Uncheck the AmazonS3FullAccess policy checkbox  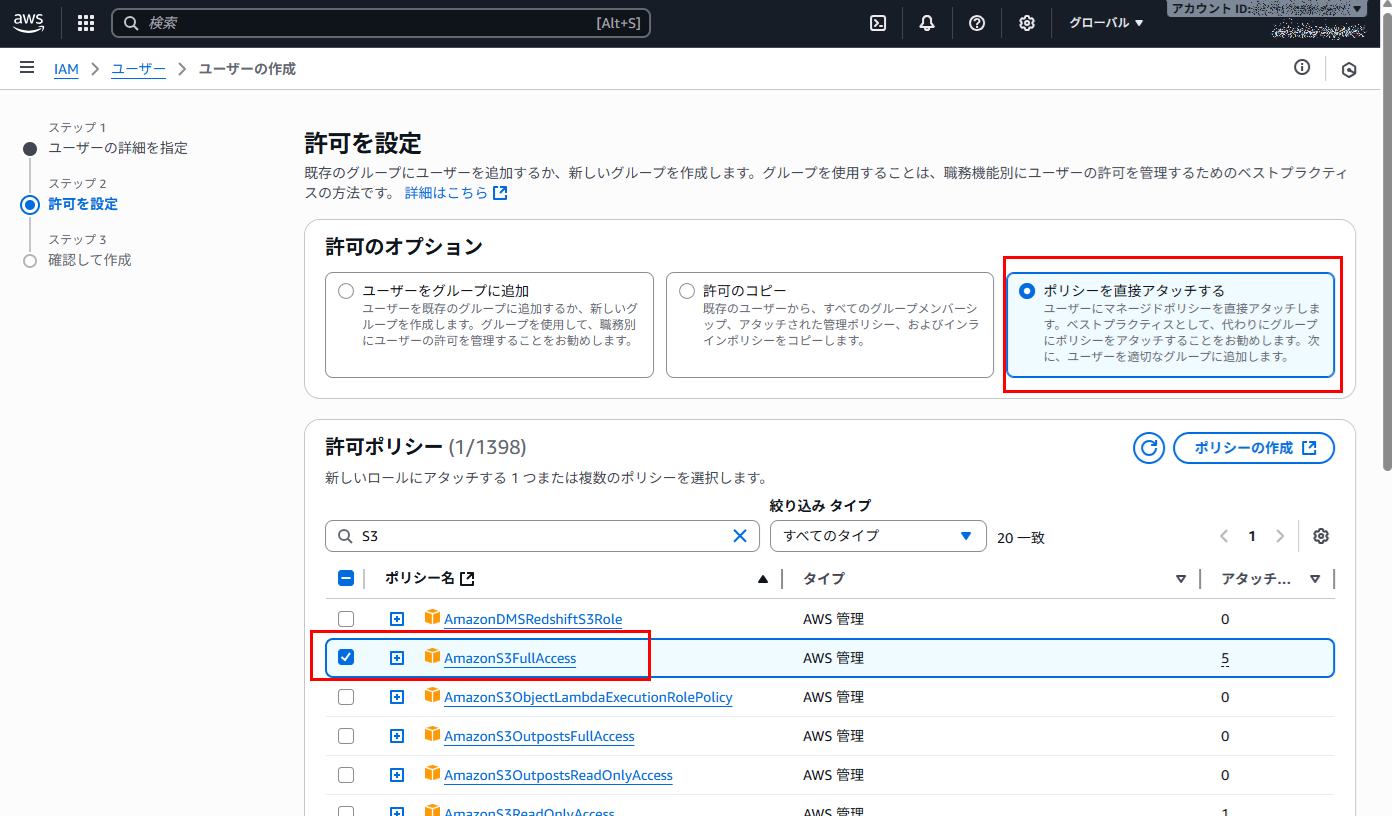tap(346, 658)
